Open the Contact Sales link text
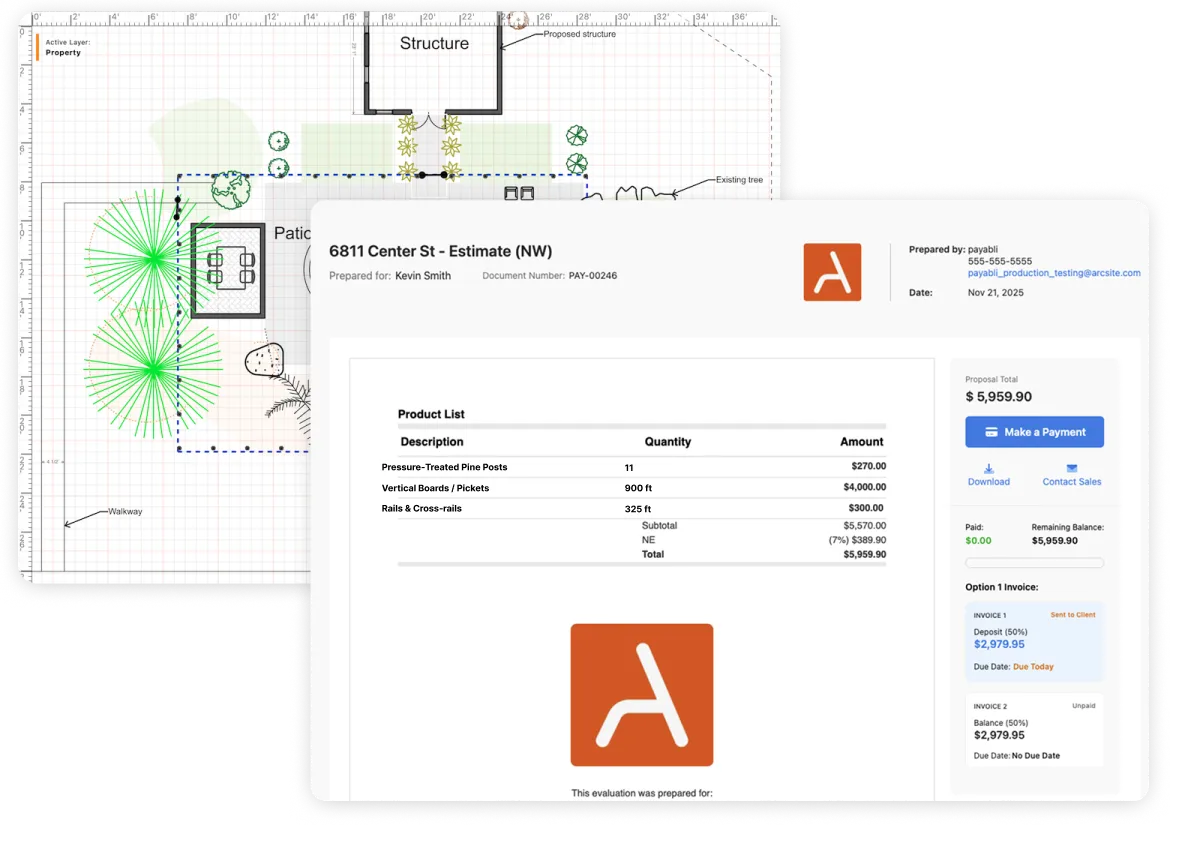Image resolution: width=1194 pixels, height=841 pixels. tap(1071, 481)
